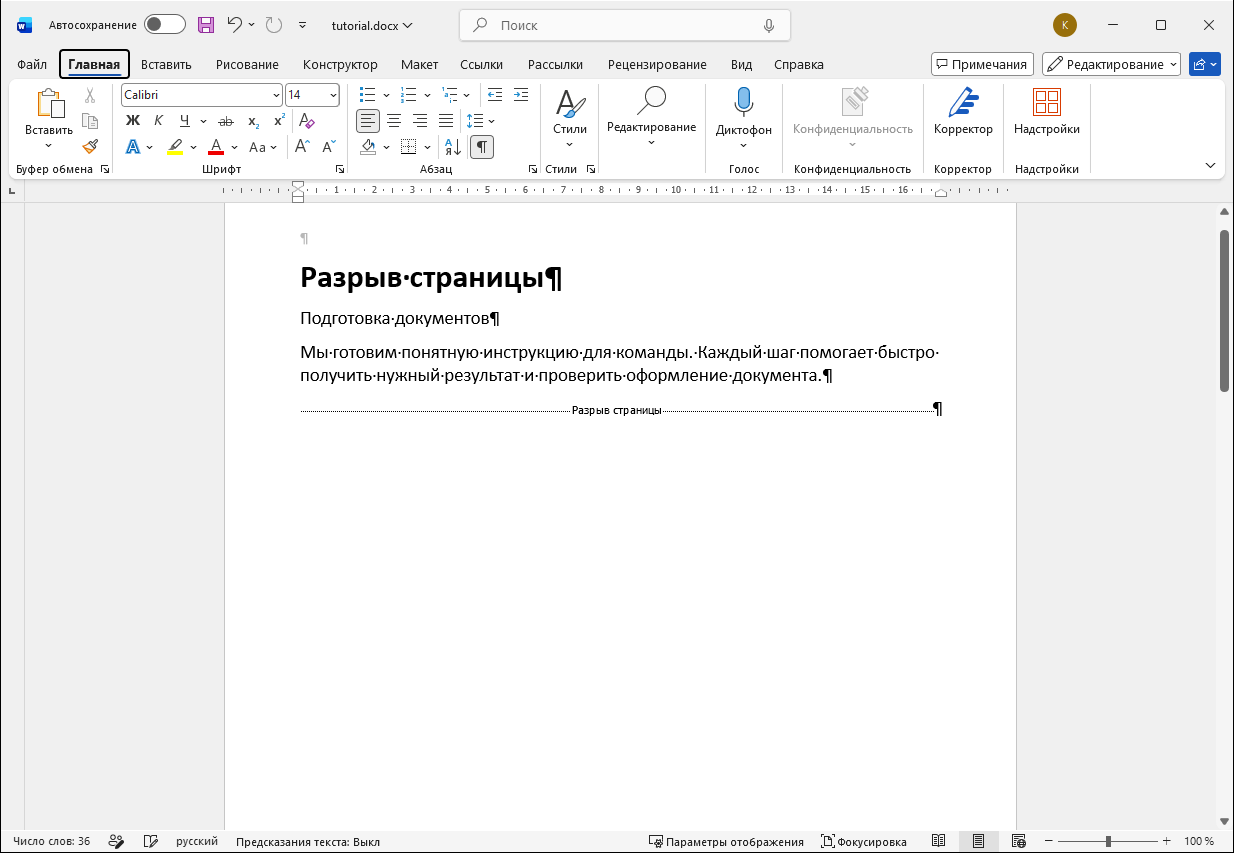Viewport: 1234px width, 853px height.
Task: Decrease paragraph indent
Action: [495, 95]
